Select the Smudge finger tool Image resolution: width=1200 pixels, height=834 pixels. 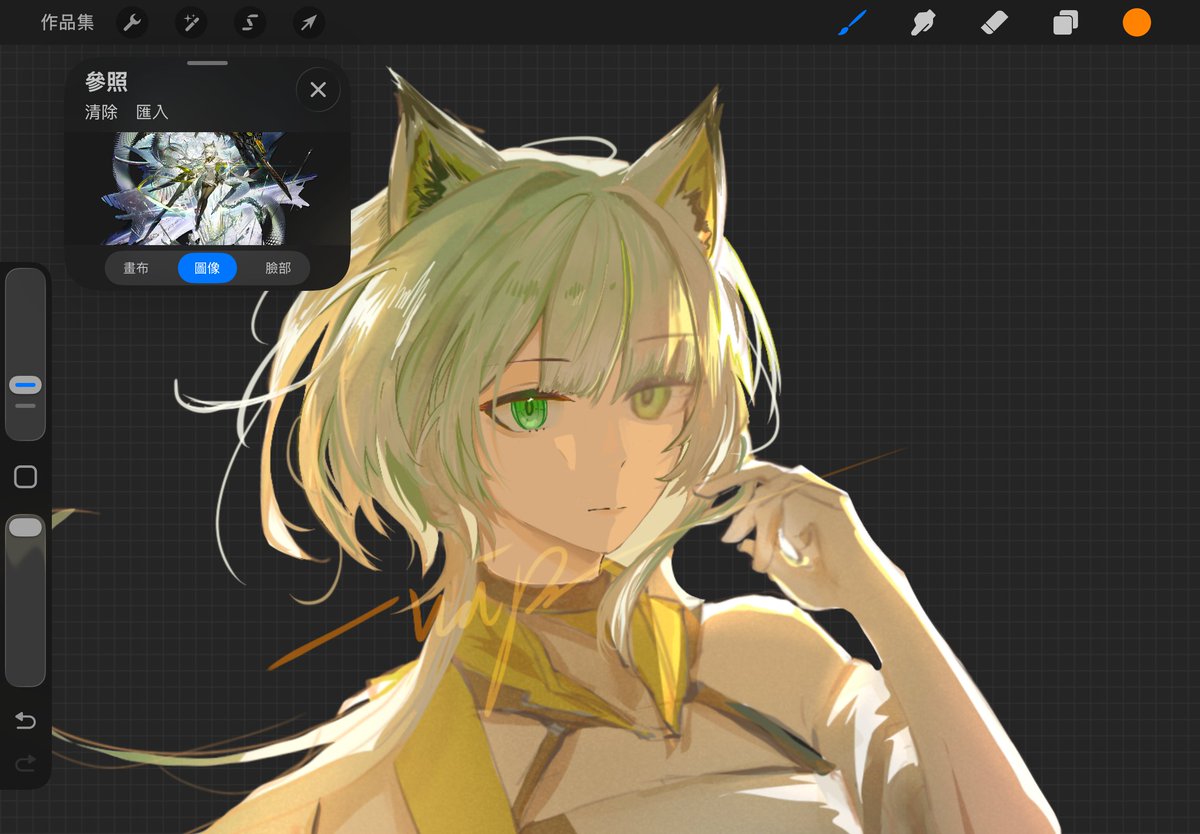click(x=922, y=22)
